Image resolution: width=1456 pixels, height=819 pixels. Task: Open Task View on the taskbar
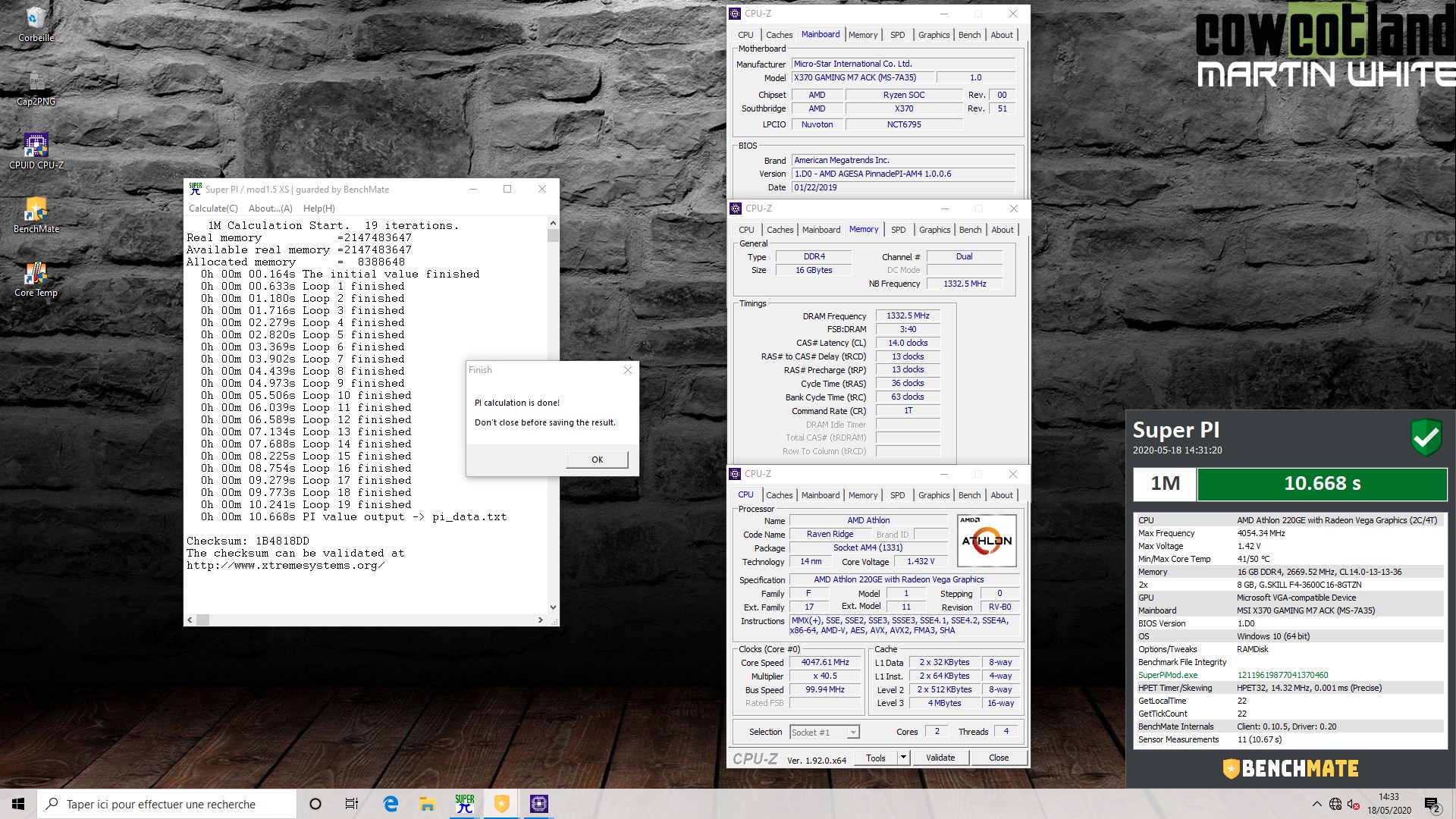(x=352, y=804)
